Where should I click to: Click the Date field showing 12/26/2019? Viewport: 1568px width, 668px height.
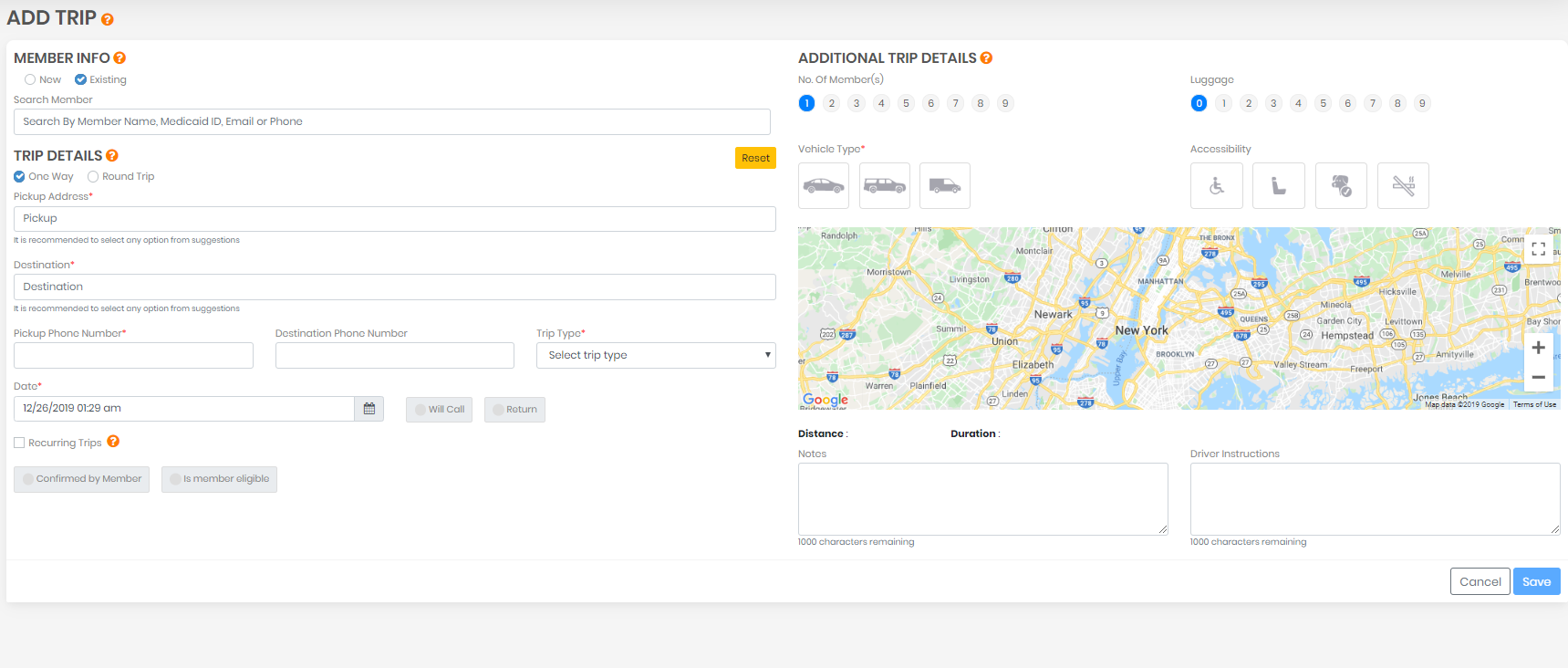click(184, 409)
